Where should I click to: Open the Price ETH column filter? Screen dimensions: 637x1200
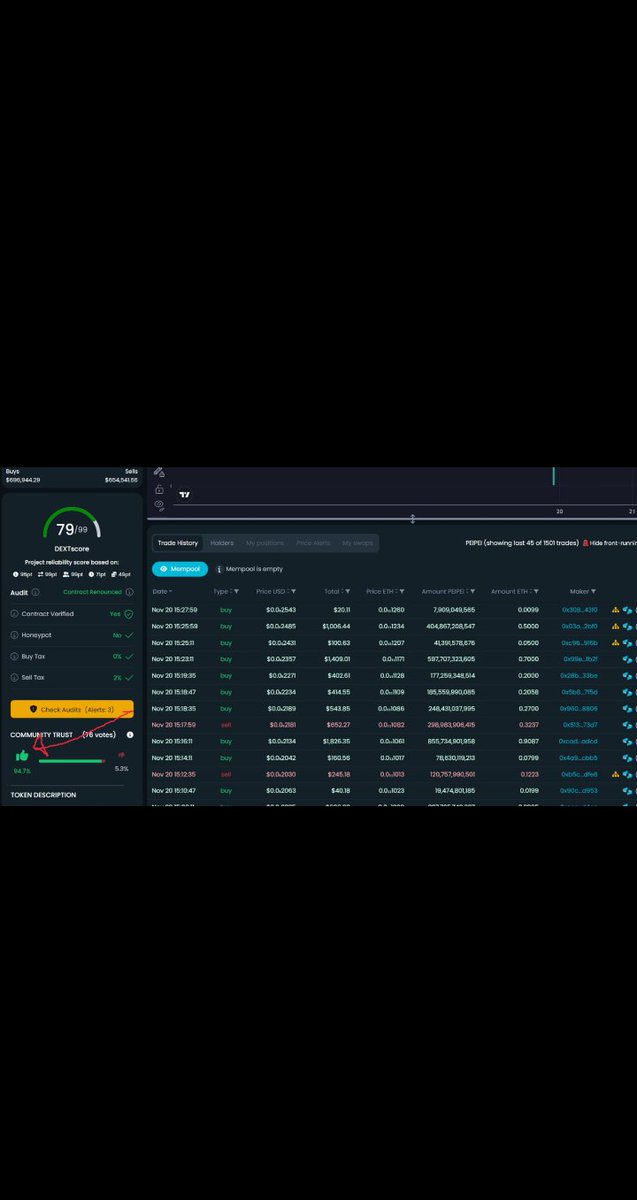click(403, 592)
